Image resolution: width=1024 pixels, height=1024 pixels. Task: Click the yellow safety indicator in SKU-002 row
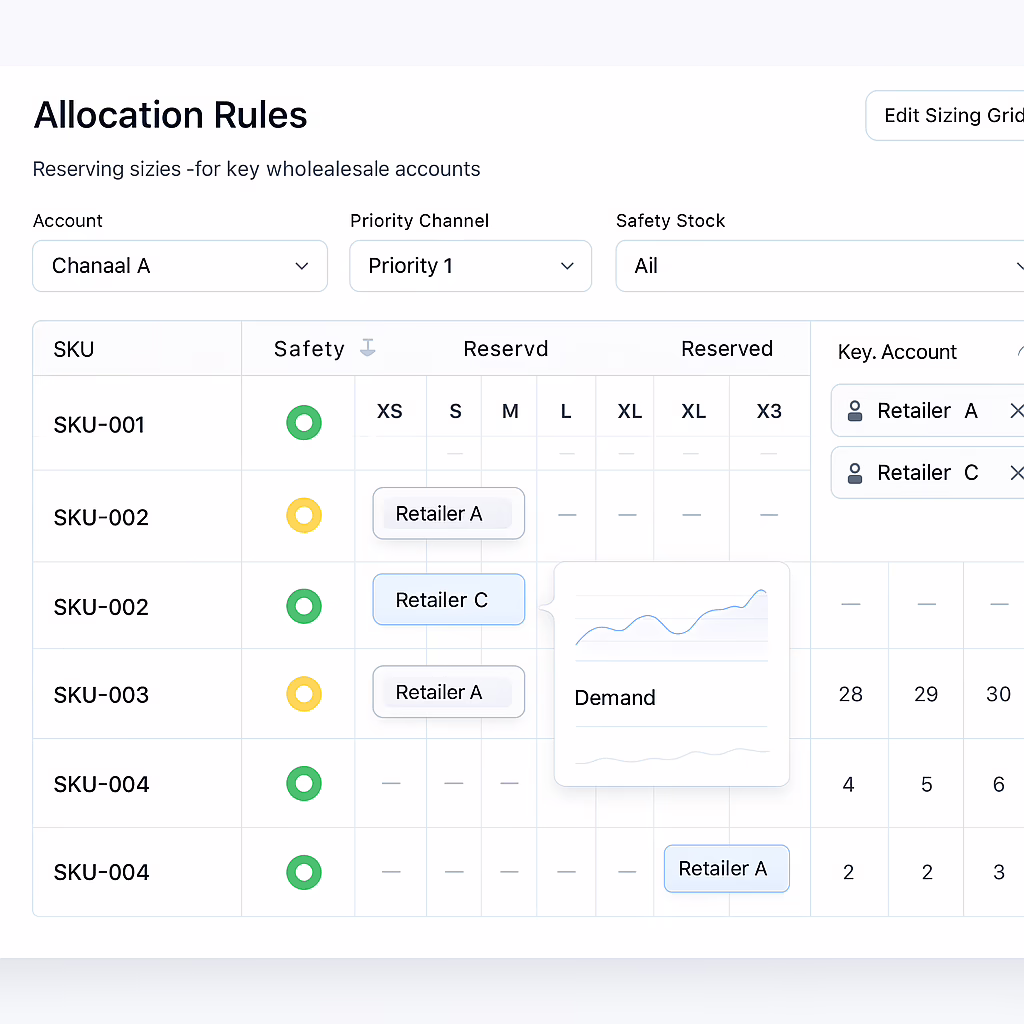(x=304, y=516)
